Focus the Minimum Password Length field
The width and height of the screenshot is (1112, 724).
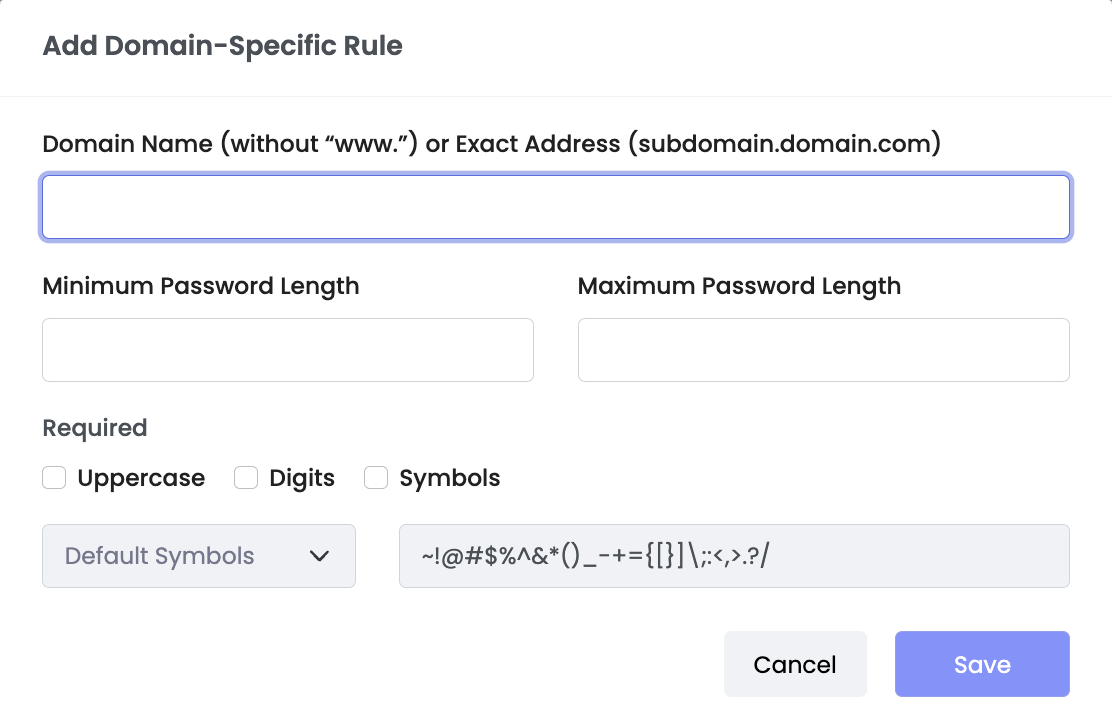[x=288, y=350]
